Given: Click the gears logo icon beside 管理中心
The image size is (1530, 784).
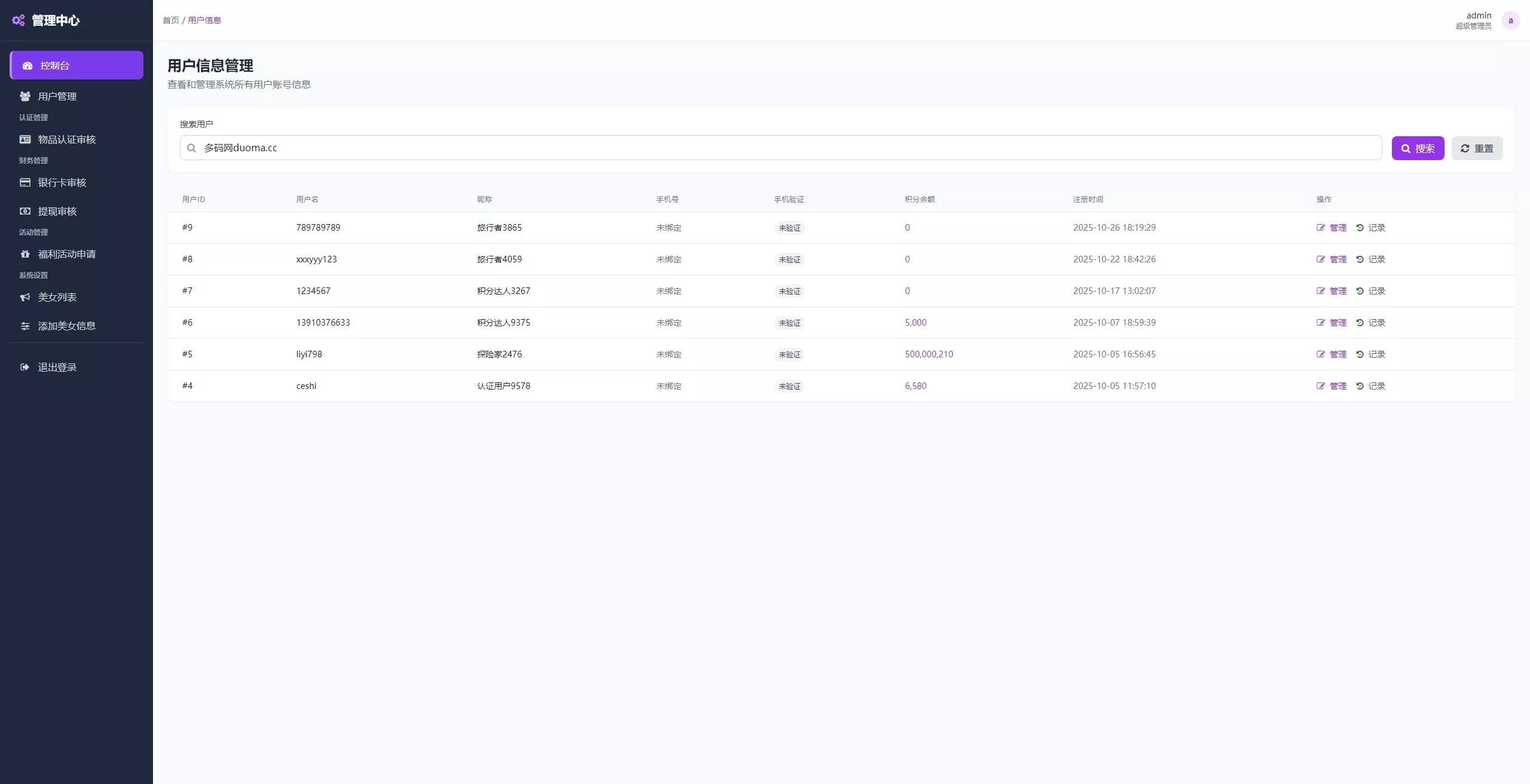Looking at the screenshot, I should point(19,20).
